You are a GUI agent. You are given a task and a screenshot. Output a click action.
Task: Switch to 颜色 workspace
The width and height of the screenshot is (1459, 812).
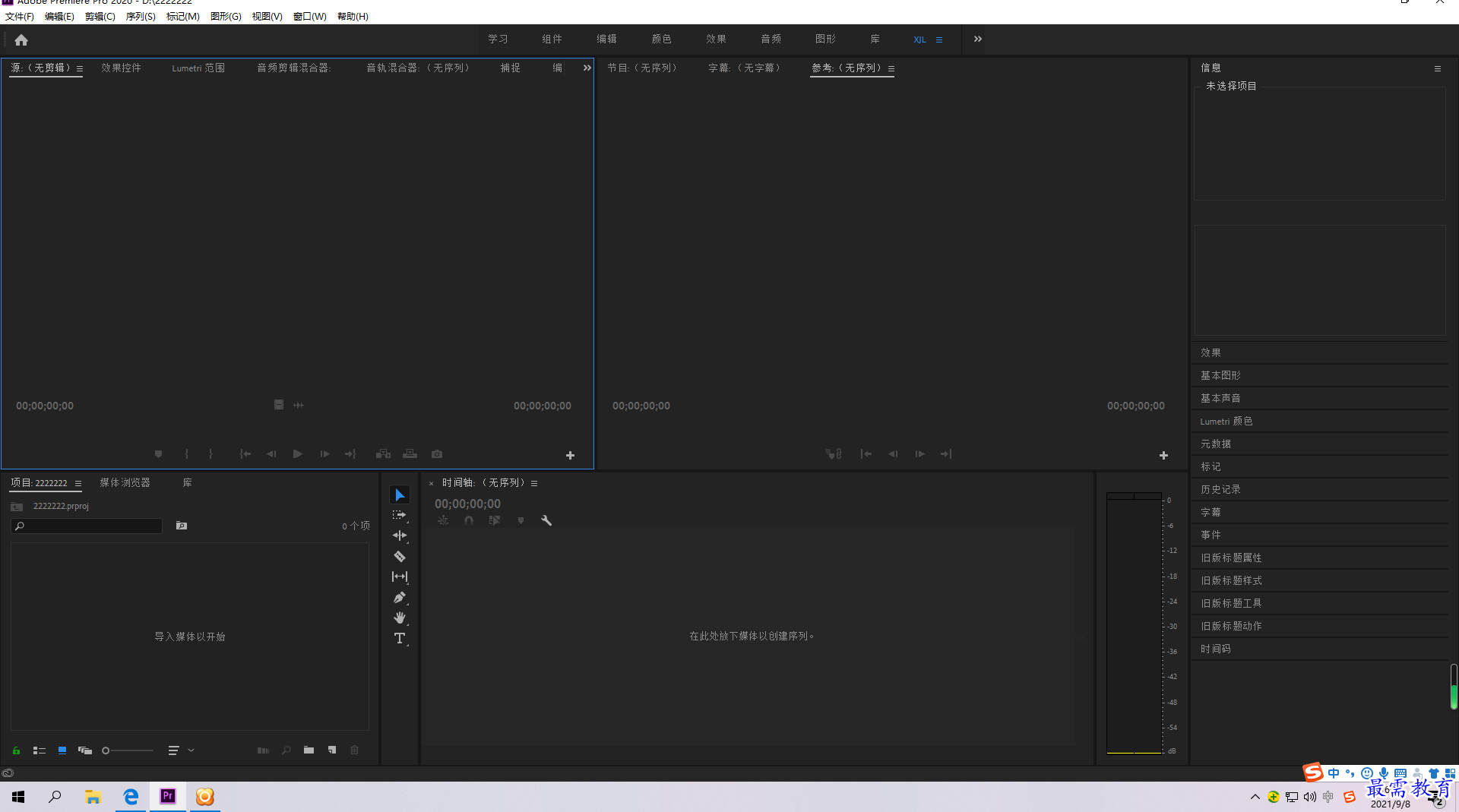[661, 39]
